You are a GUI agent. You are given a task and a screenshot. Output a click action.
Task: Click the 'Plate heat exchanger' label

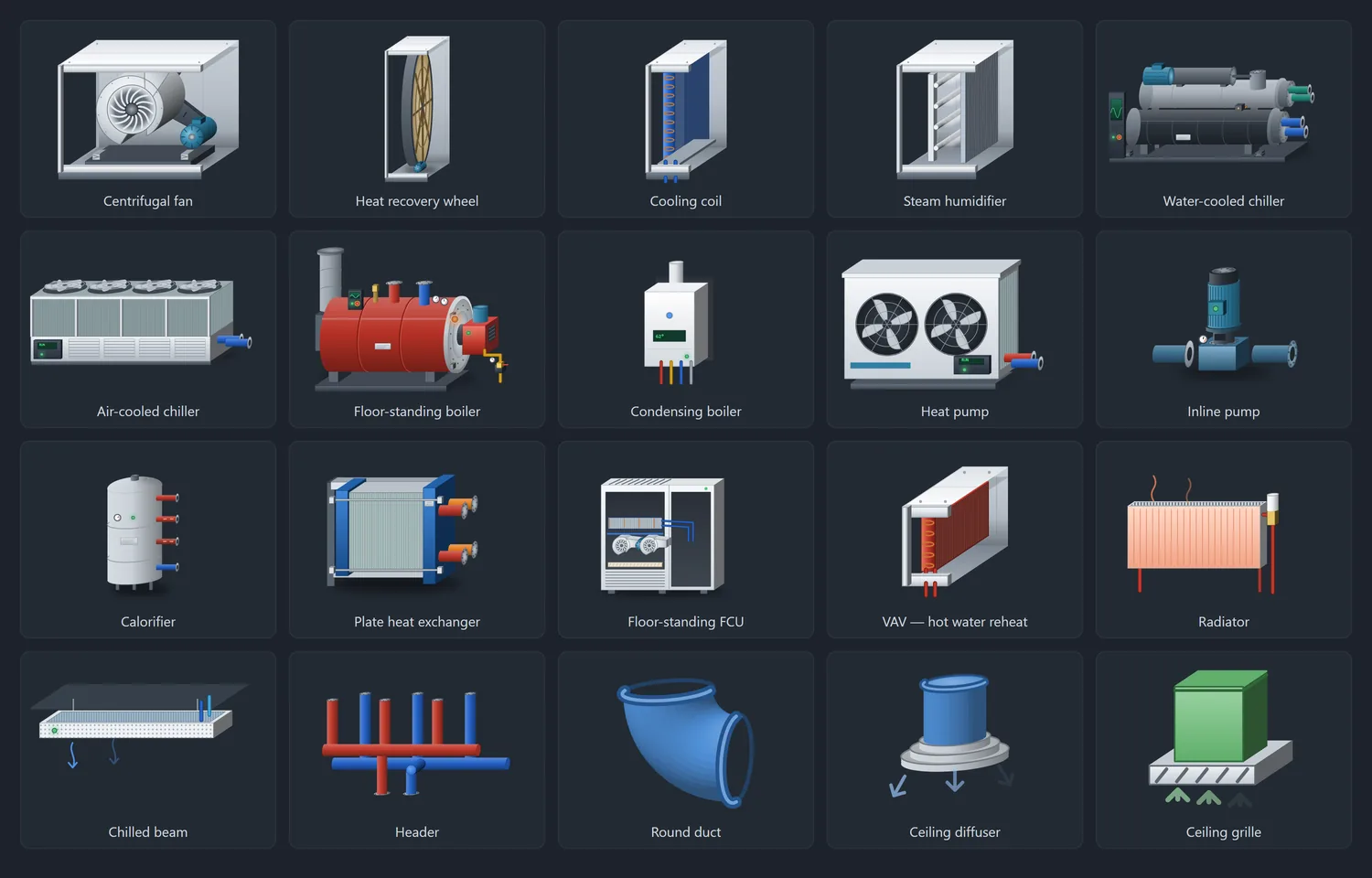(417, 622)
